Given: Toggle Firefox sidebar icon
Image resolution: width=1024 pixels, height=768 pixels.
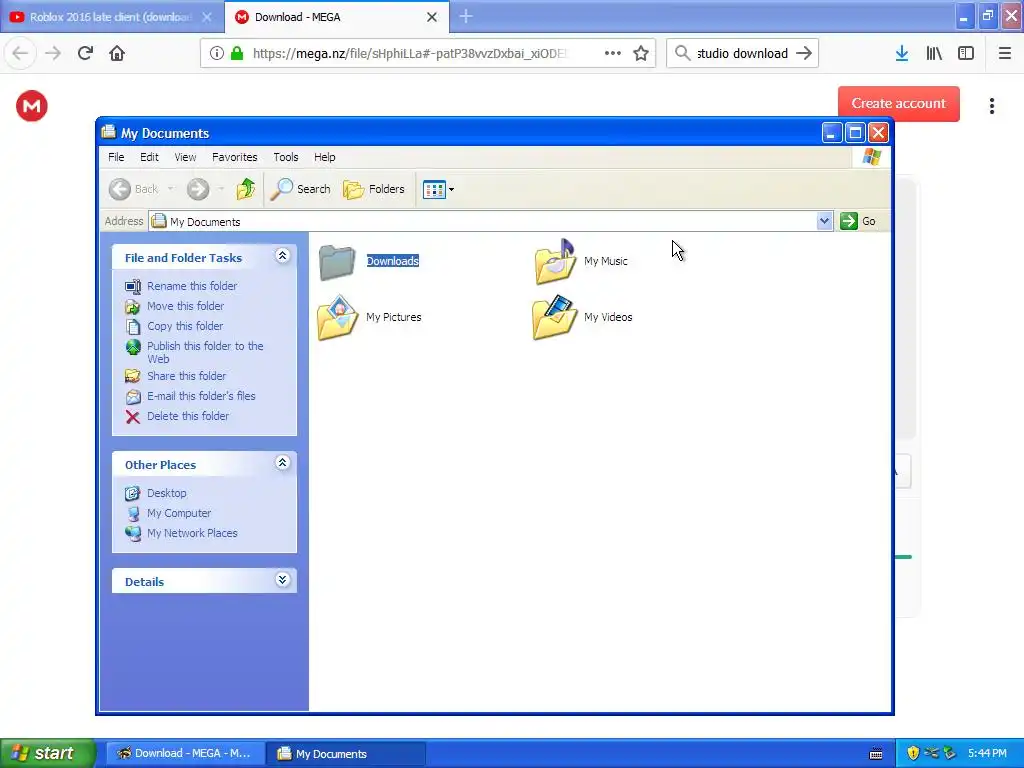Looking at the screenshot, I should (x=966, y=53).
